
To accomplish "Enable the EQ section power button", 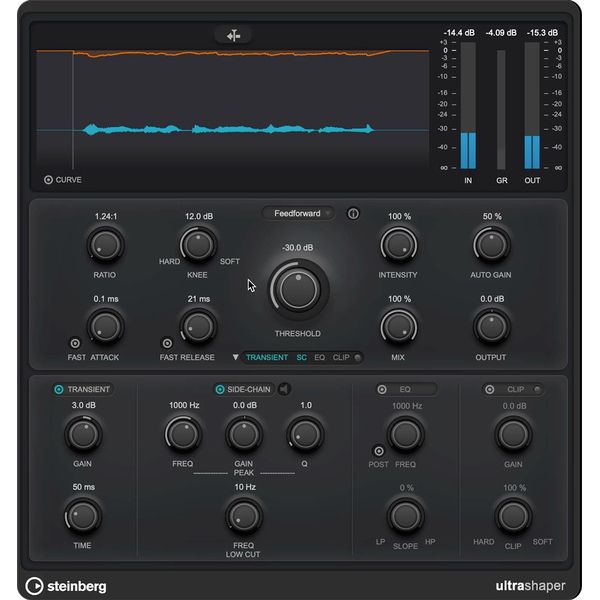I will [x=382, y=390].
